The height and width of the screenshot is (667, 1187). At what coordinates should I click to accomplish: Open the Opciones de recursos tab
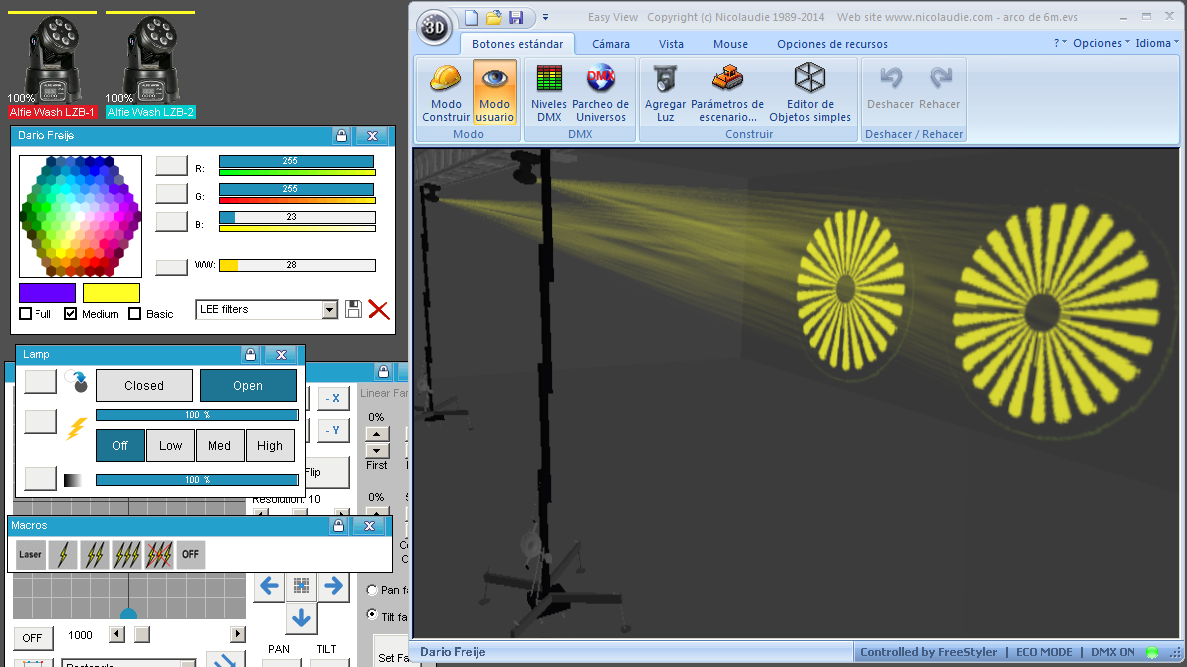[832, 44]
